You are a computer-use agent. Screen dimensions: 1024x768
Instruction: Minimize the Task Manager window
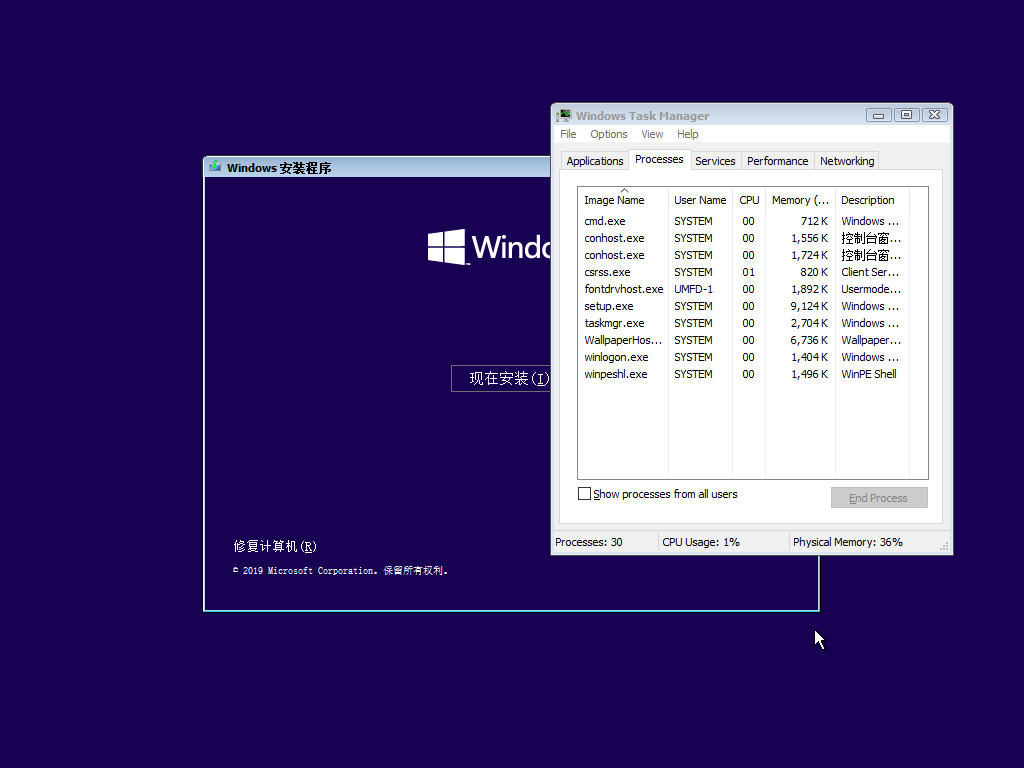pyautogui.click(x=878, y=115)
